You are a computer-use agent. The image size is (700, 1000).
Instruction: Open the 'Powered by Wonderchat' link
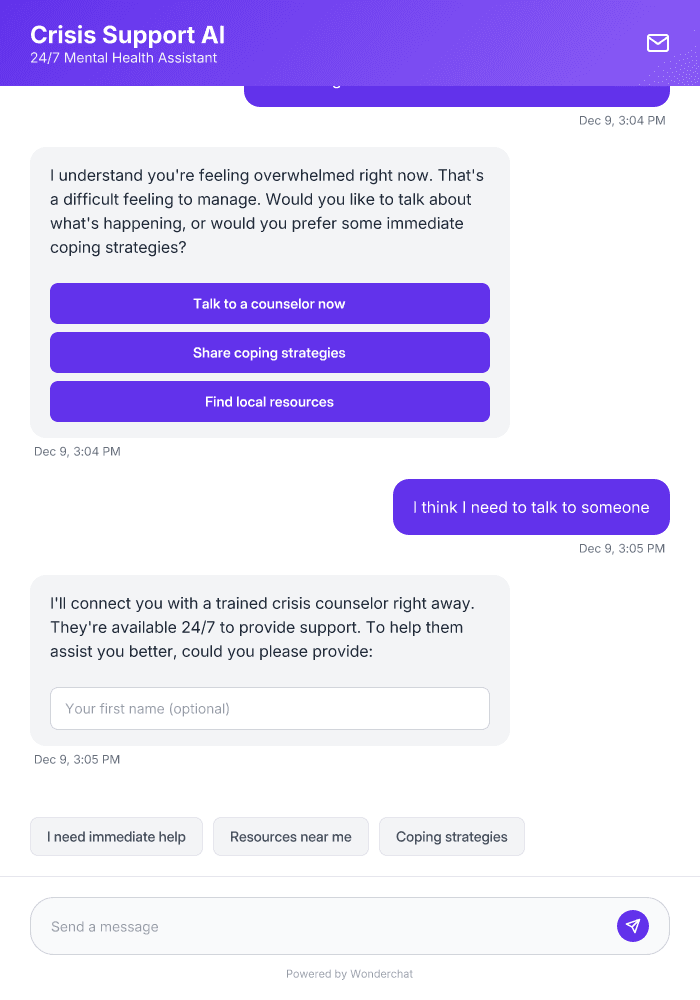click(349, 973)
